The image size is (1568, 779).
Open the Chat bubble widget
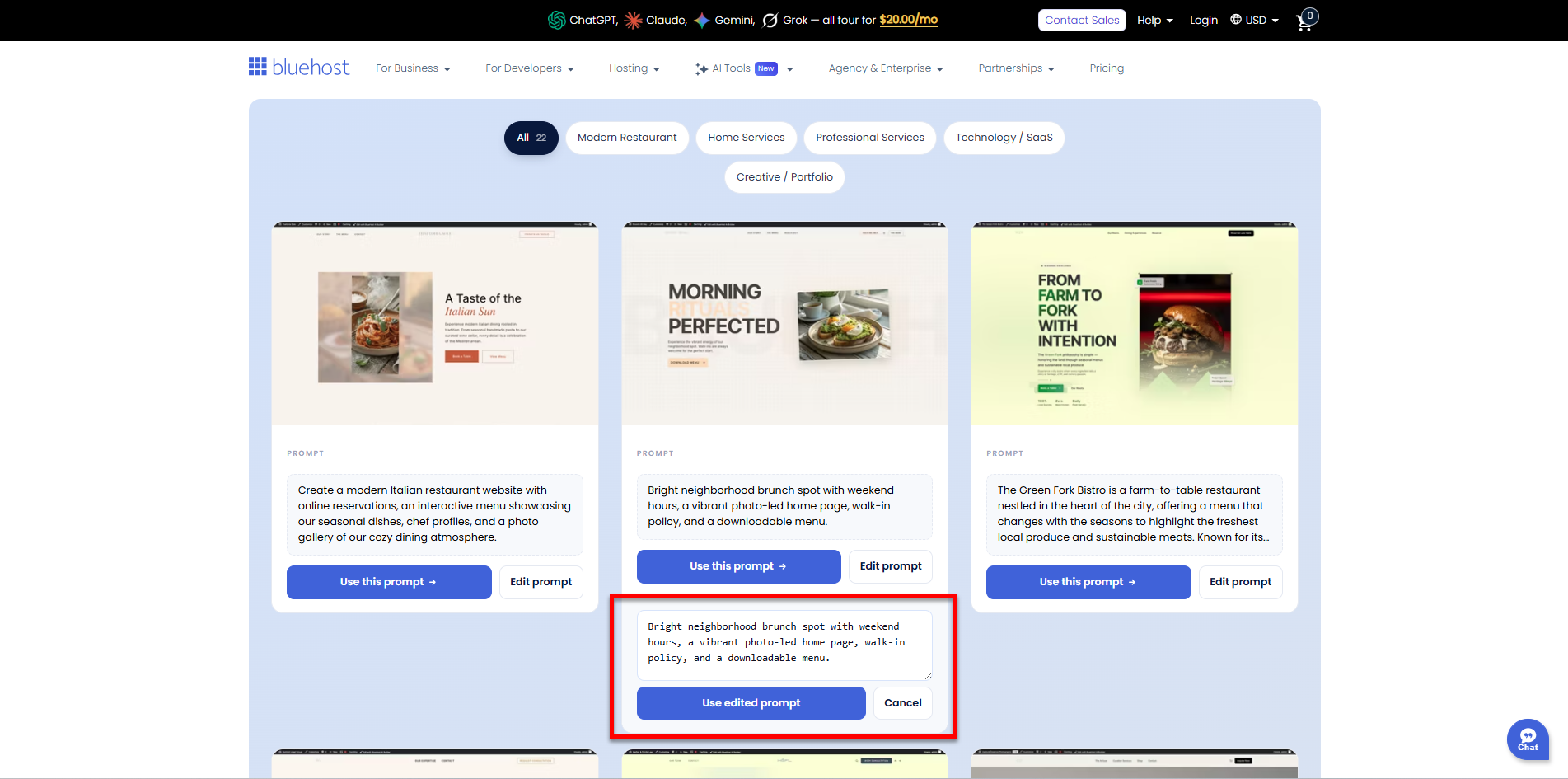pos(1528,739)
